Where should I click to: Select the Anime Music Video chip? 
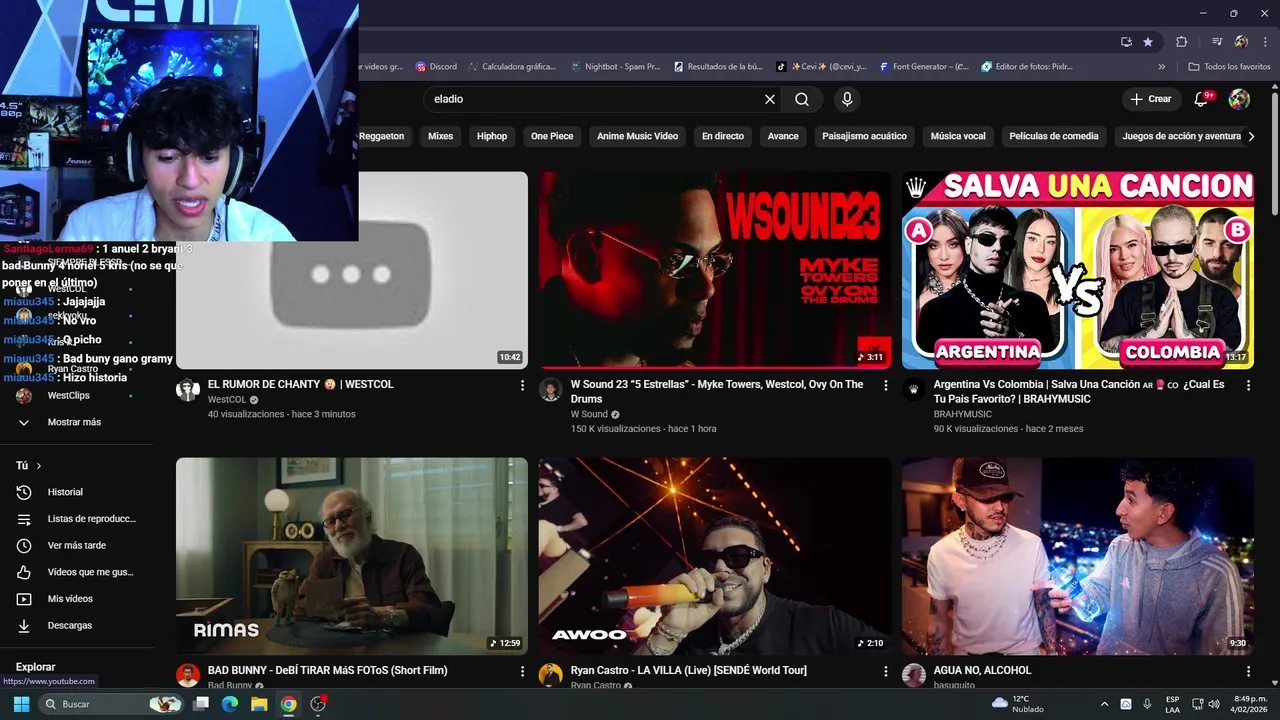point(637,136)
